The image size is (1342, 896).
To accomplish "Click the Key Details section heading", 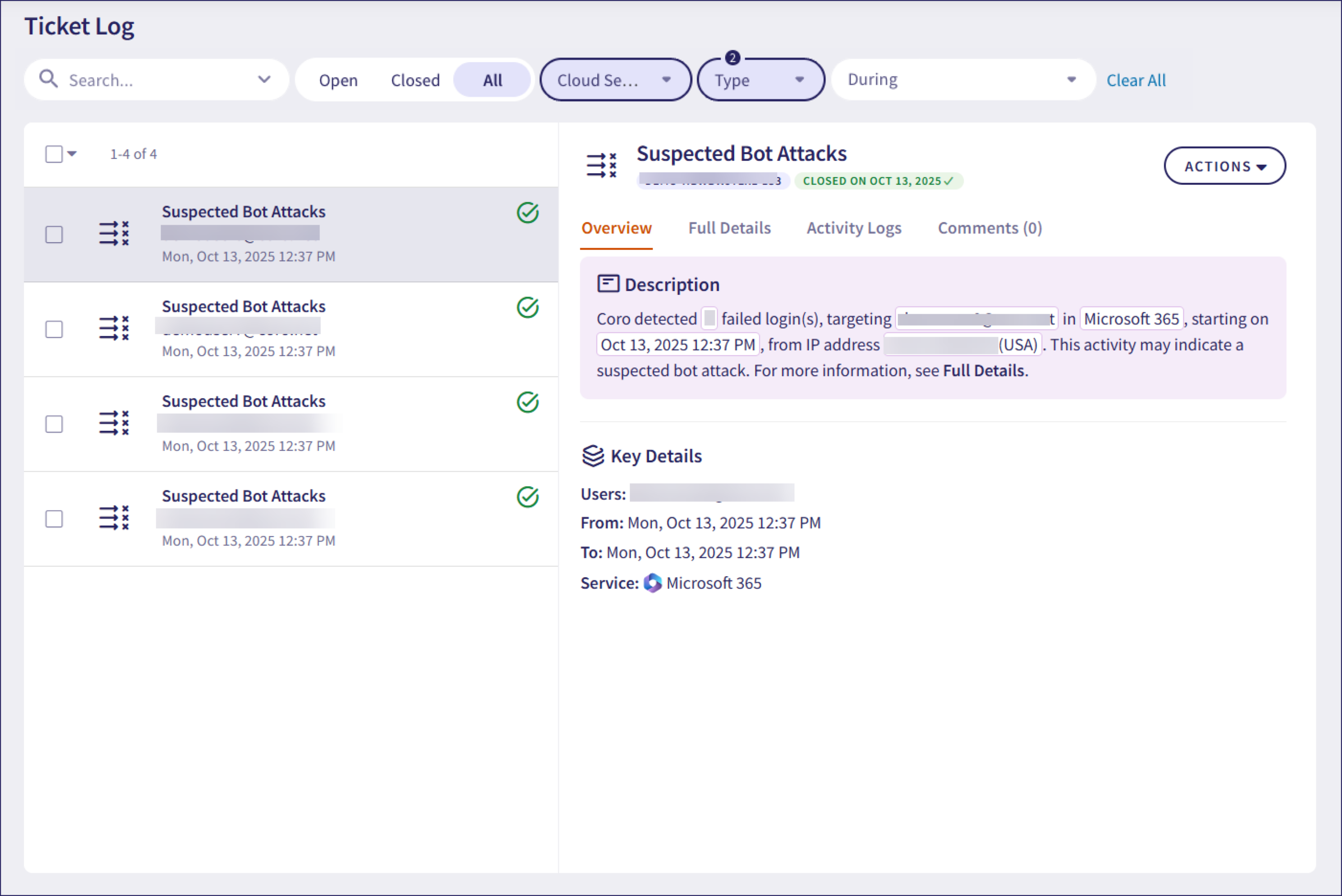I will [656, 456].
